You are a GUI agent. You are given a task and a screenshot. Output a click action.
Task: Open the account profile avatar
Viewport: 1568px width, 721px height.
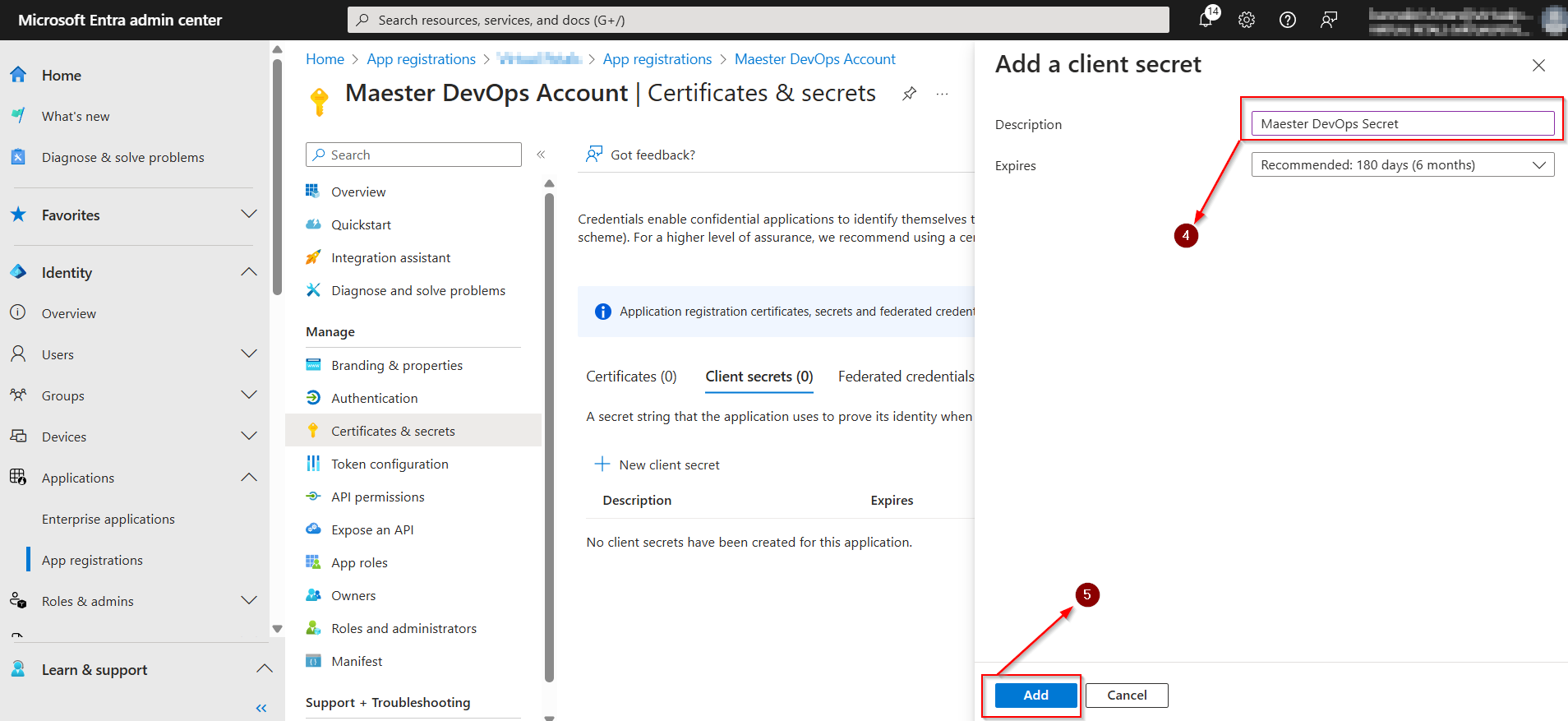tap(1553, 20)
